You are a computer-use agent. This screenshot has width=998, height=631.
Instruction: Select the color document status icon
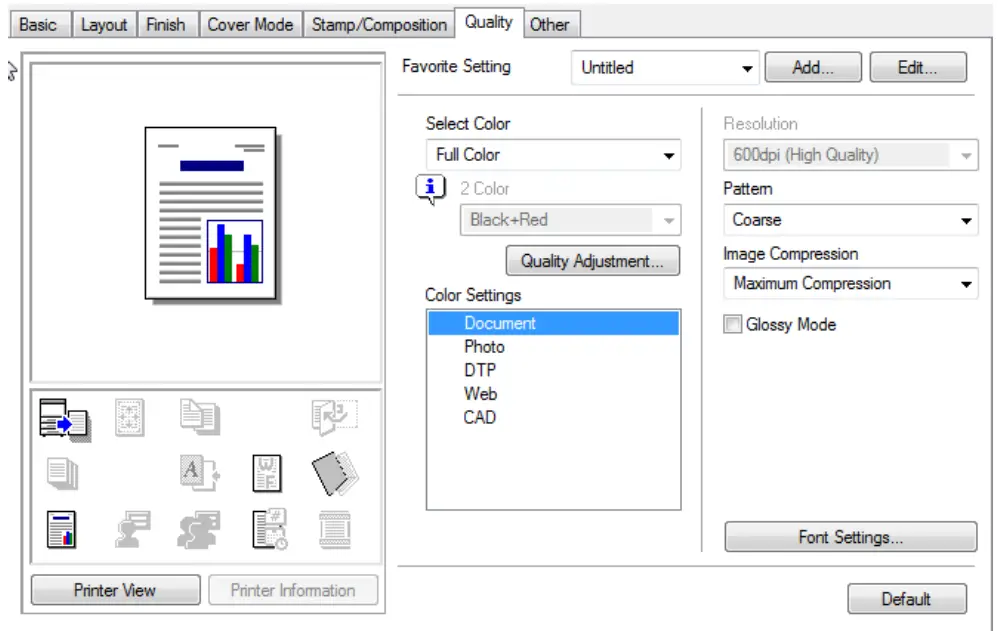click(62, 527)
